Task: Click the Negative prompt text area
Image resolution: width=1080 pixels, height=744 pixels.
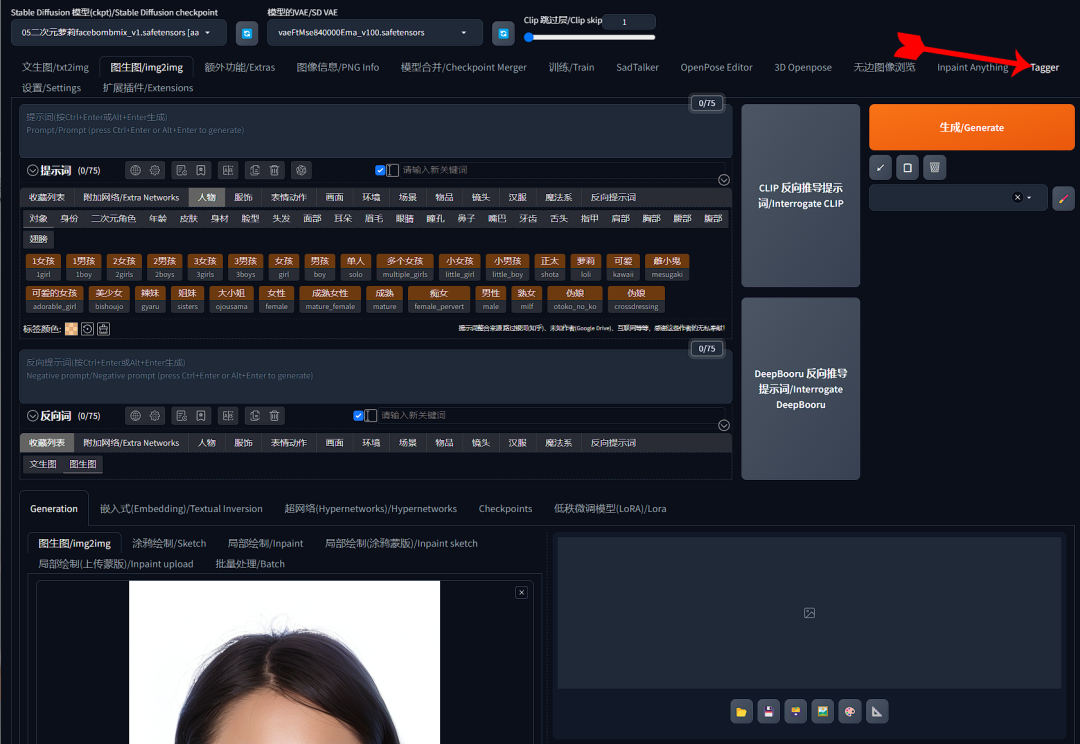Action: tap(375, 376)
